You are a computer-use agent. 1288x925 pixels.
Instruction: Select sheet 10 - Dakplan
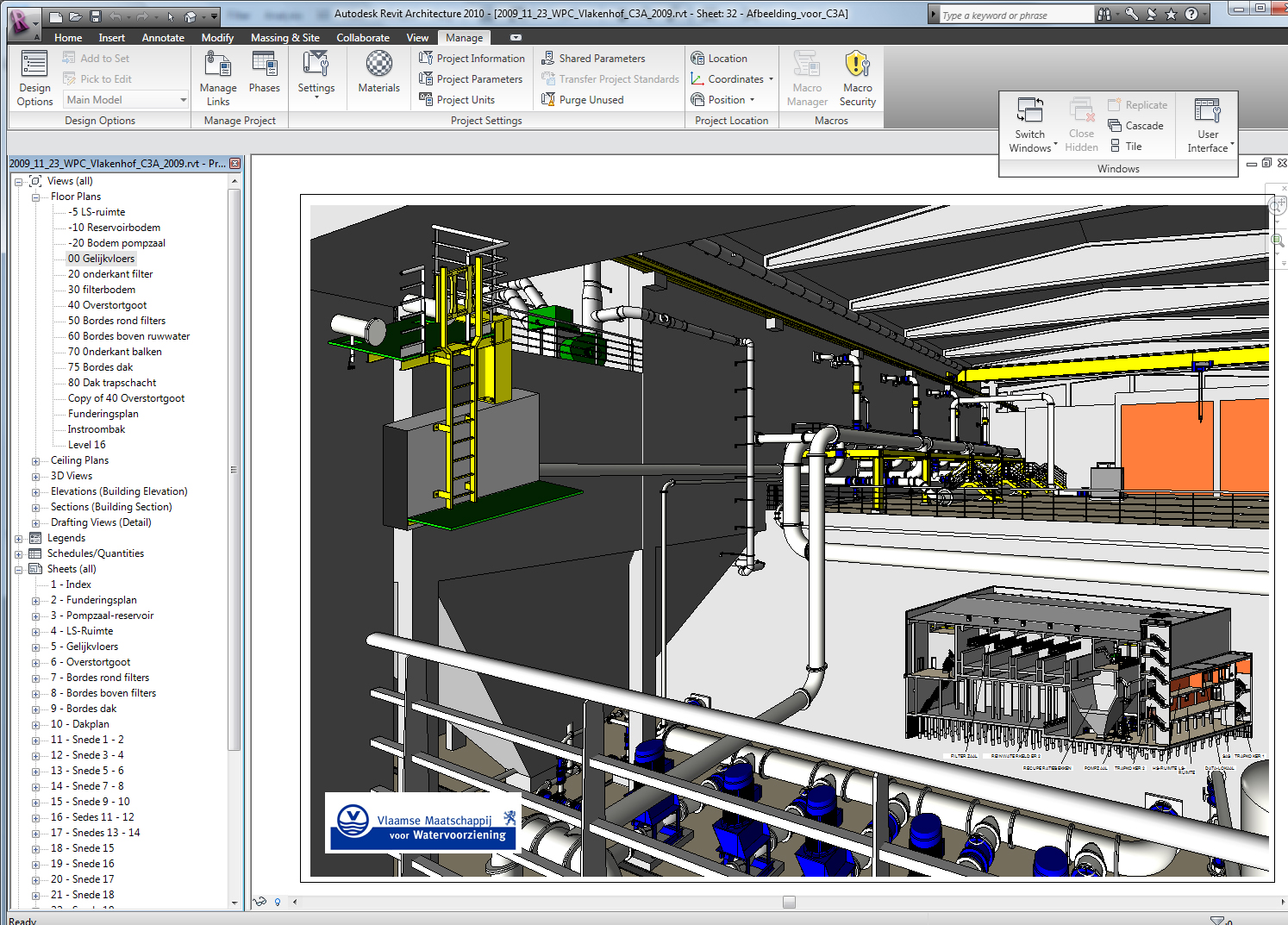80,724
